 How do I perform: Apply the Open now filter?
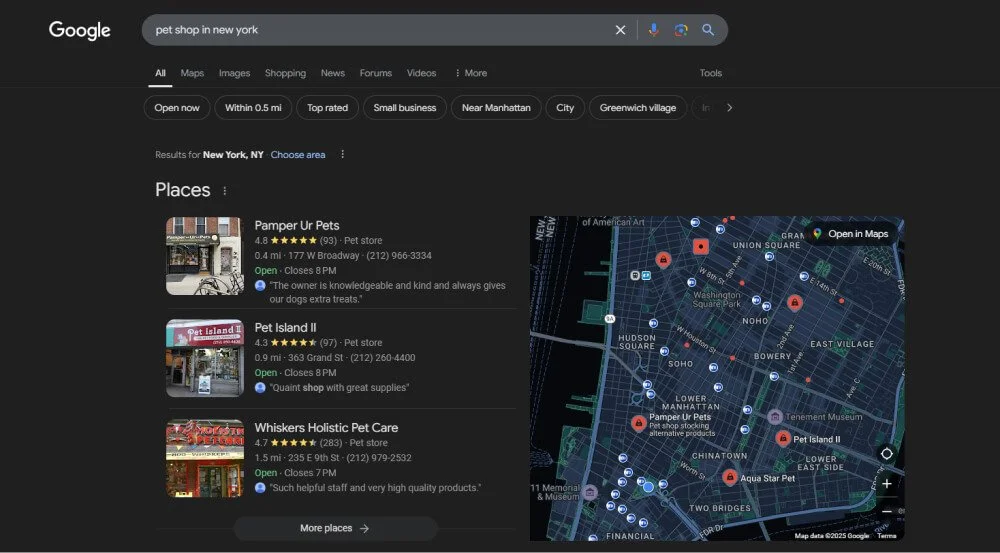point(177,108)
